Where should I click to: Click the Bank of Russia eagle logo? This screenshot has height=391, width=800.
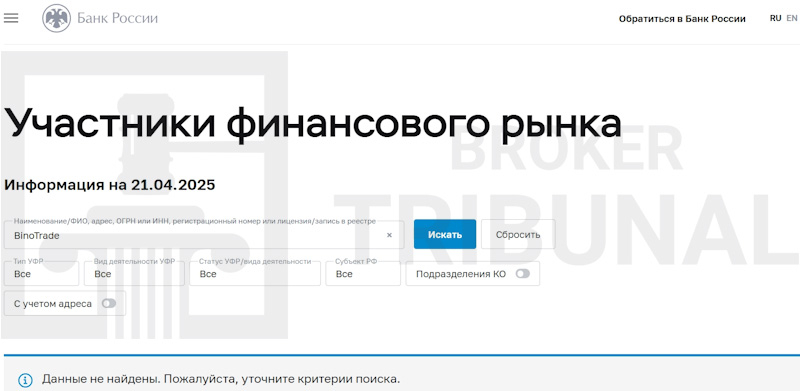click(56, 18)
